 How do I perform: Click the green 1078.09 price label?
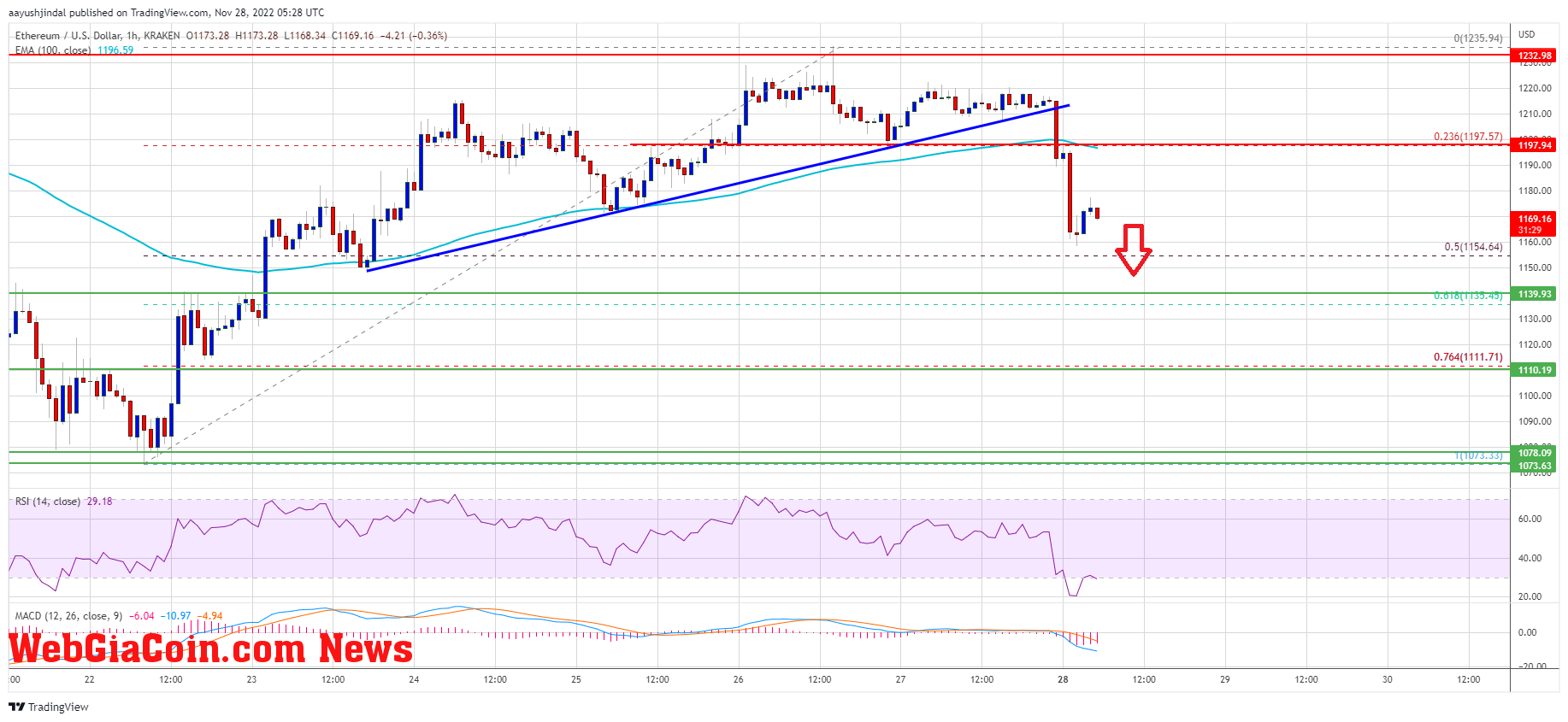[x=1534, y=453]
